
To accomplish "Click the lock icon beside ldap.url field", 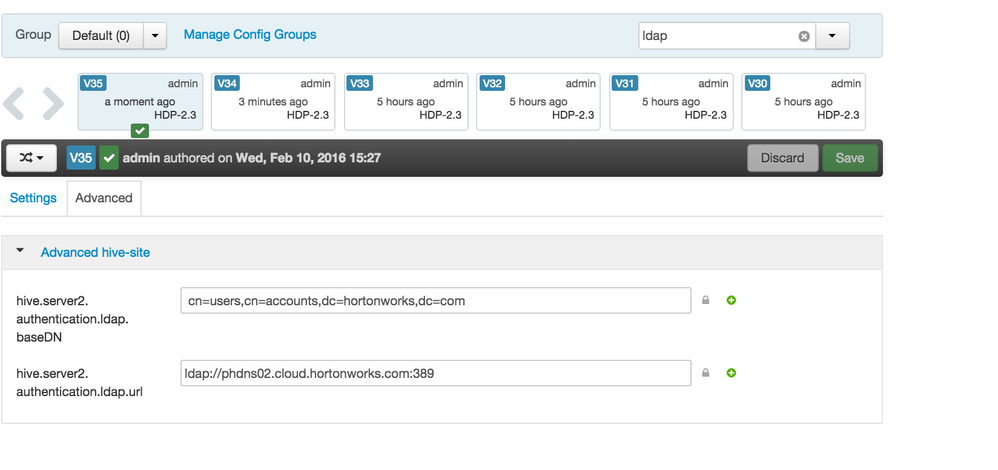I will (x=705, y=373).
